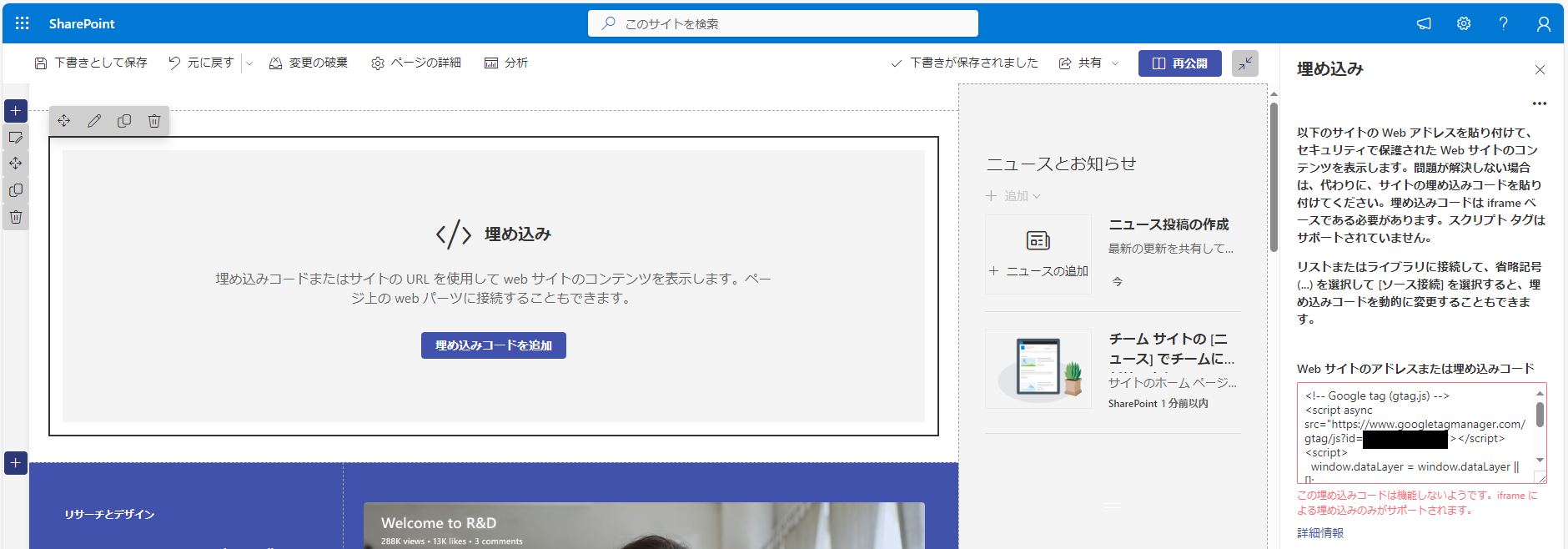Open the 詳細情報 link
The height and width of the screenshot is (549, 1568).
(x=1320, y=532)
